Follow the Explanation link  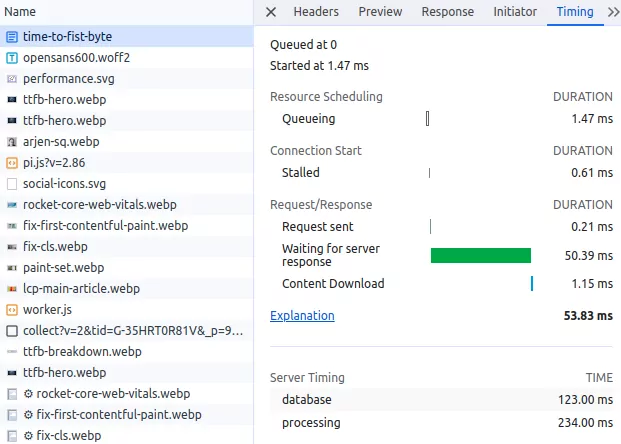click(302, 316)
